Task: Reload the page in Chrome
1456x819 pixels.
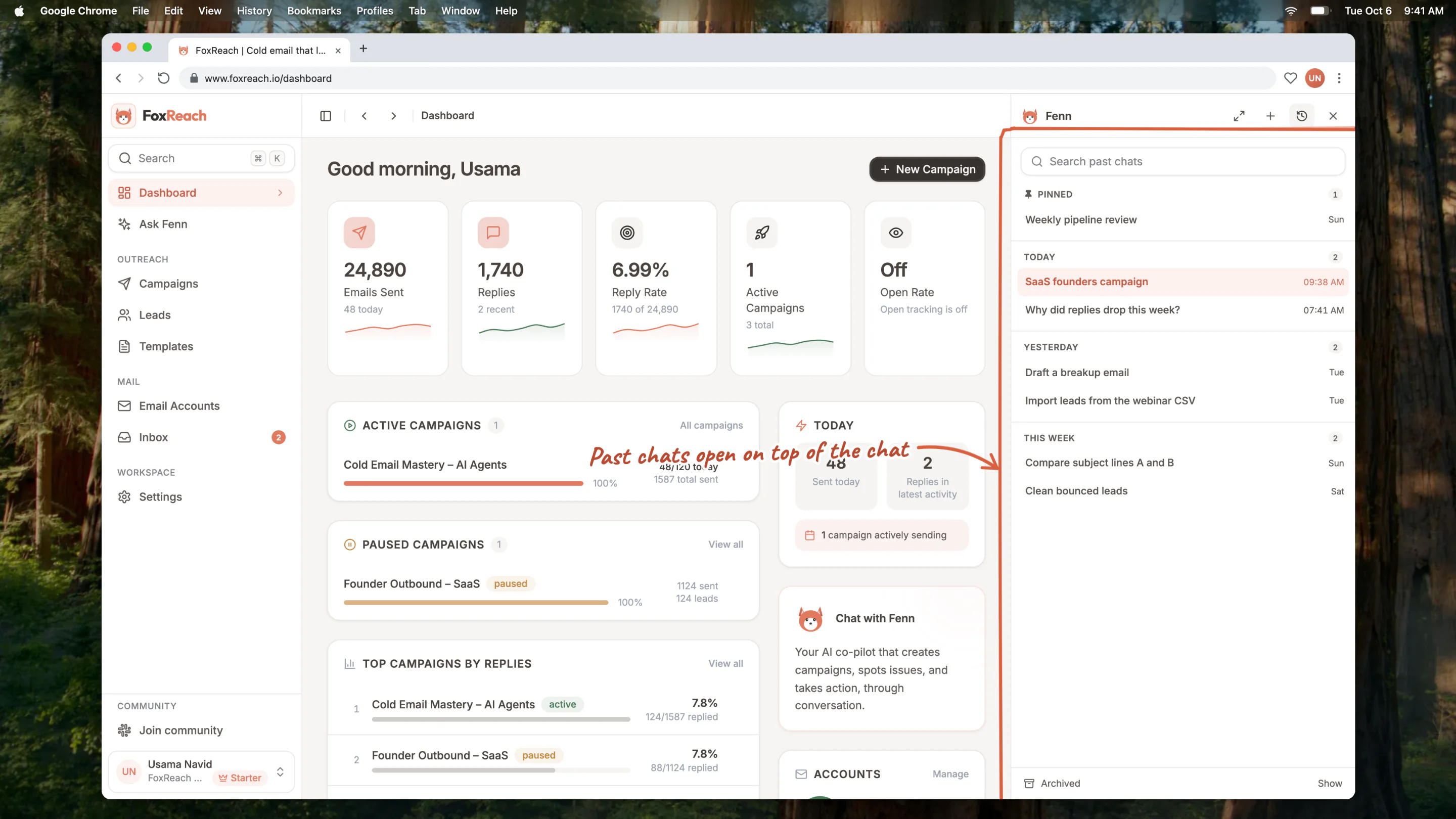Action: point(163,78)
